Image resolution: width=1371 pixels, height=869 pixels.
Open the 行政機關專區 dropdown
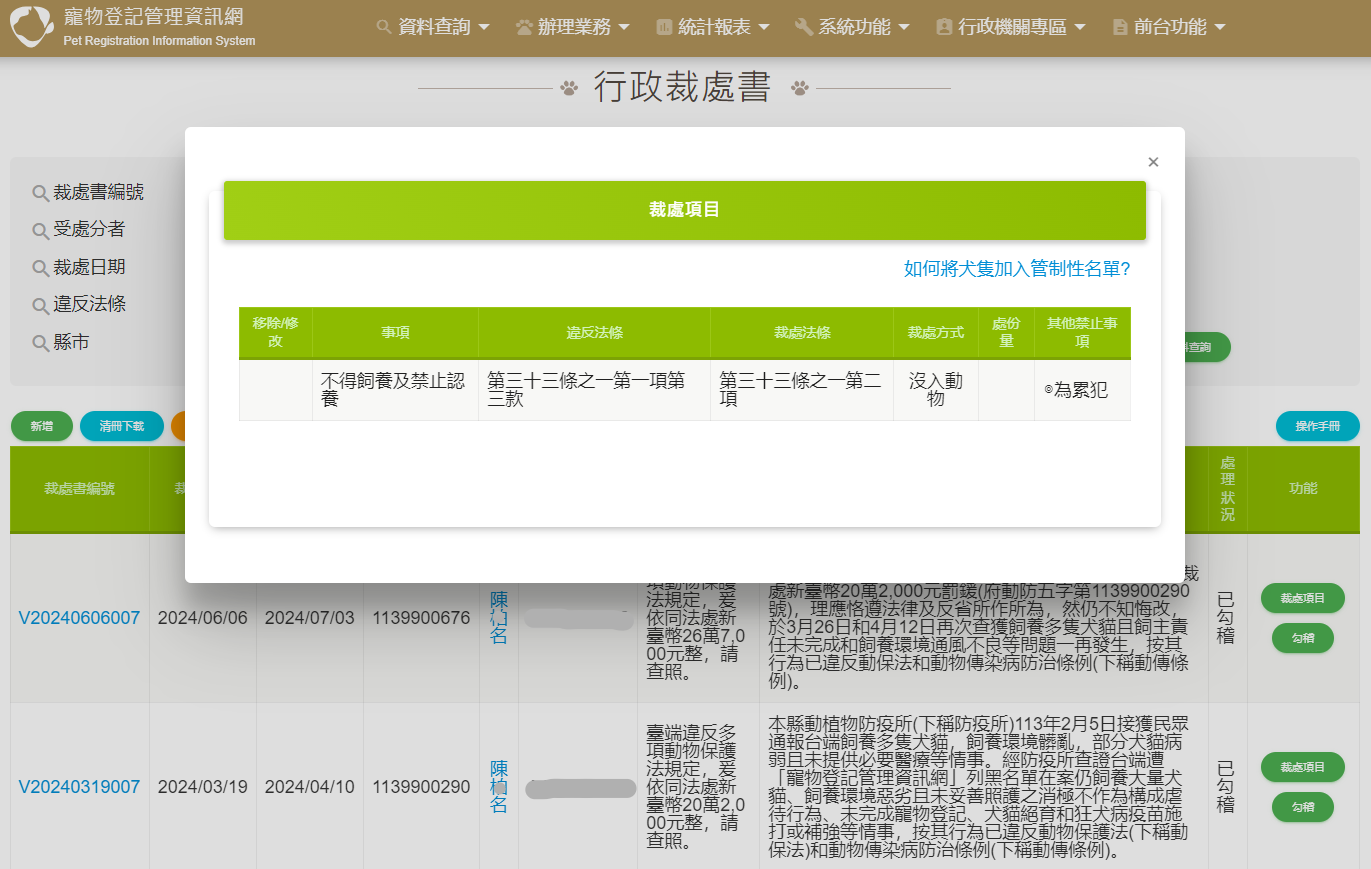tap(1011, 28)
